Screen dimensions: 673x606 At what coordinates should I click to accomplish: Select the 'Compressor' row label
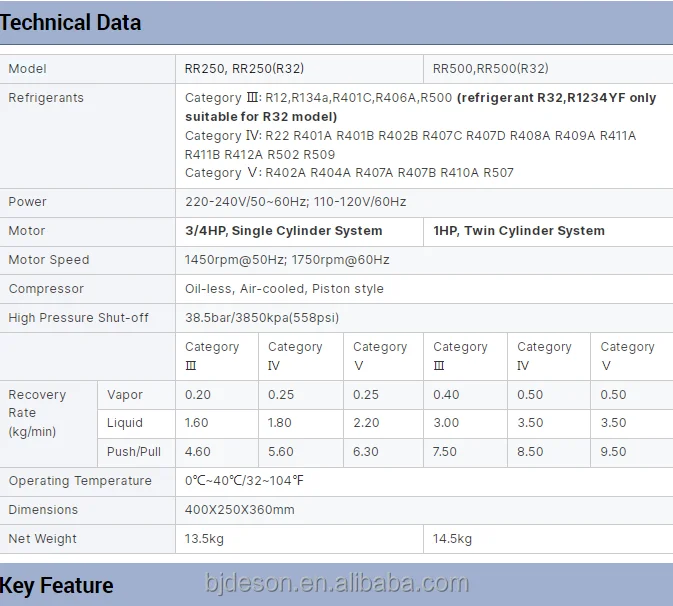(x=46, y=289)
